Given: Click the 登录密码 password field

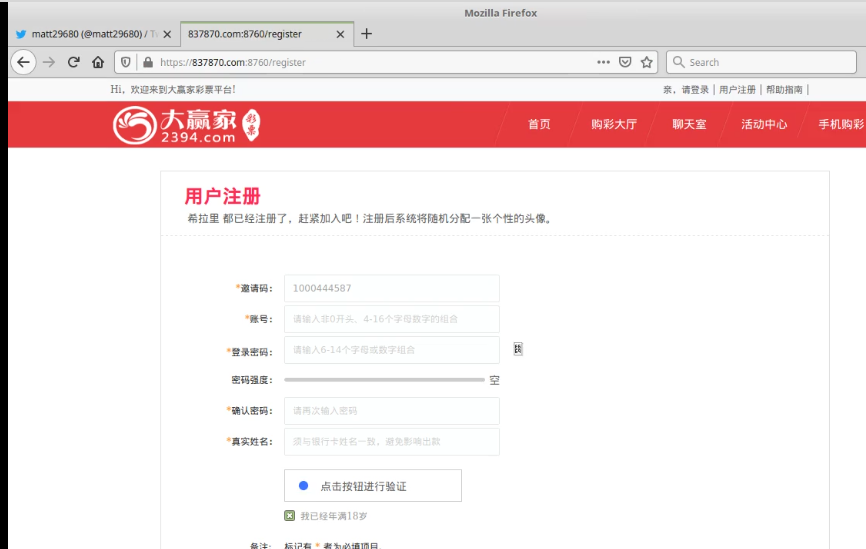Looking at the screenshot, I should tap(392, 350).
